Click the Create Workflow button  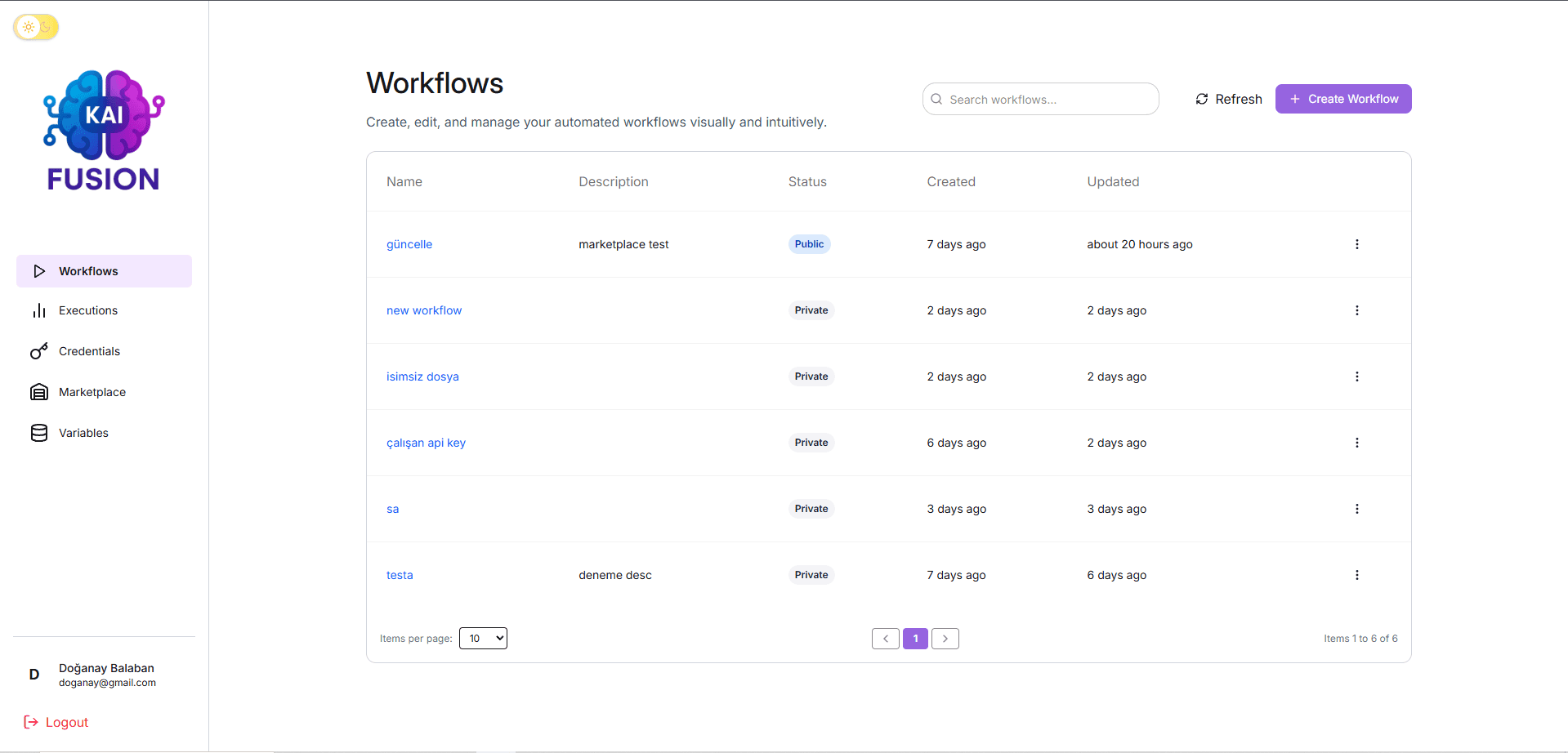click(x=1342, y=99)
